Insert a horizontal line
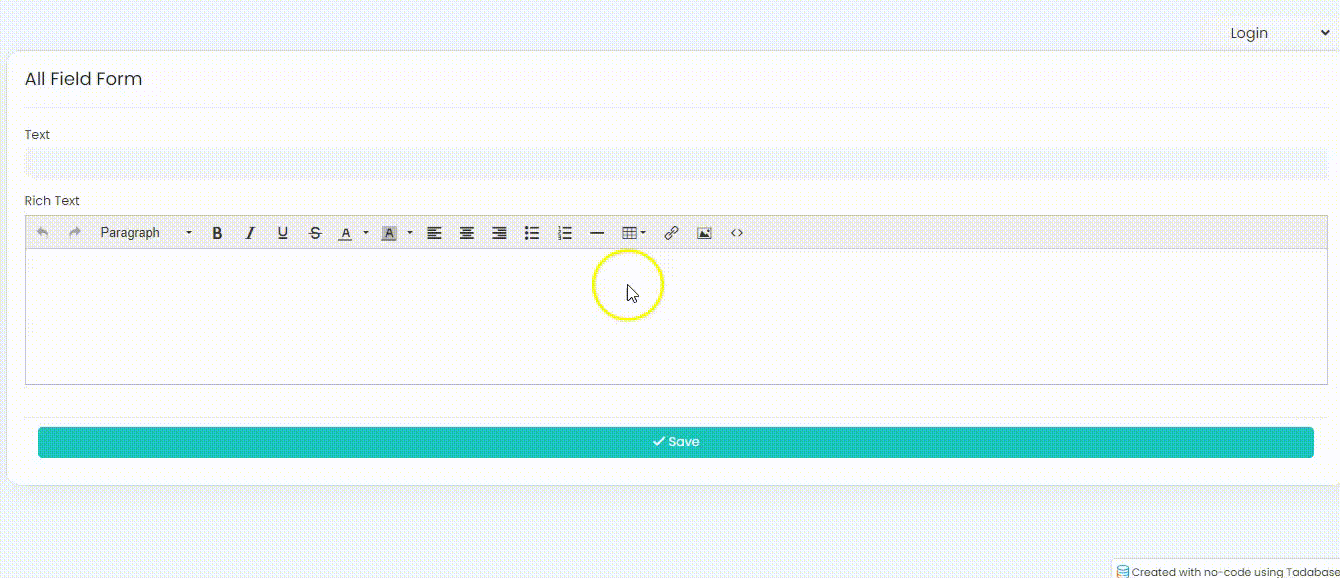The width and height of the screenshot is (1340, 578). (597, 232)
